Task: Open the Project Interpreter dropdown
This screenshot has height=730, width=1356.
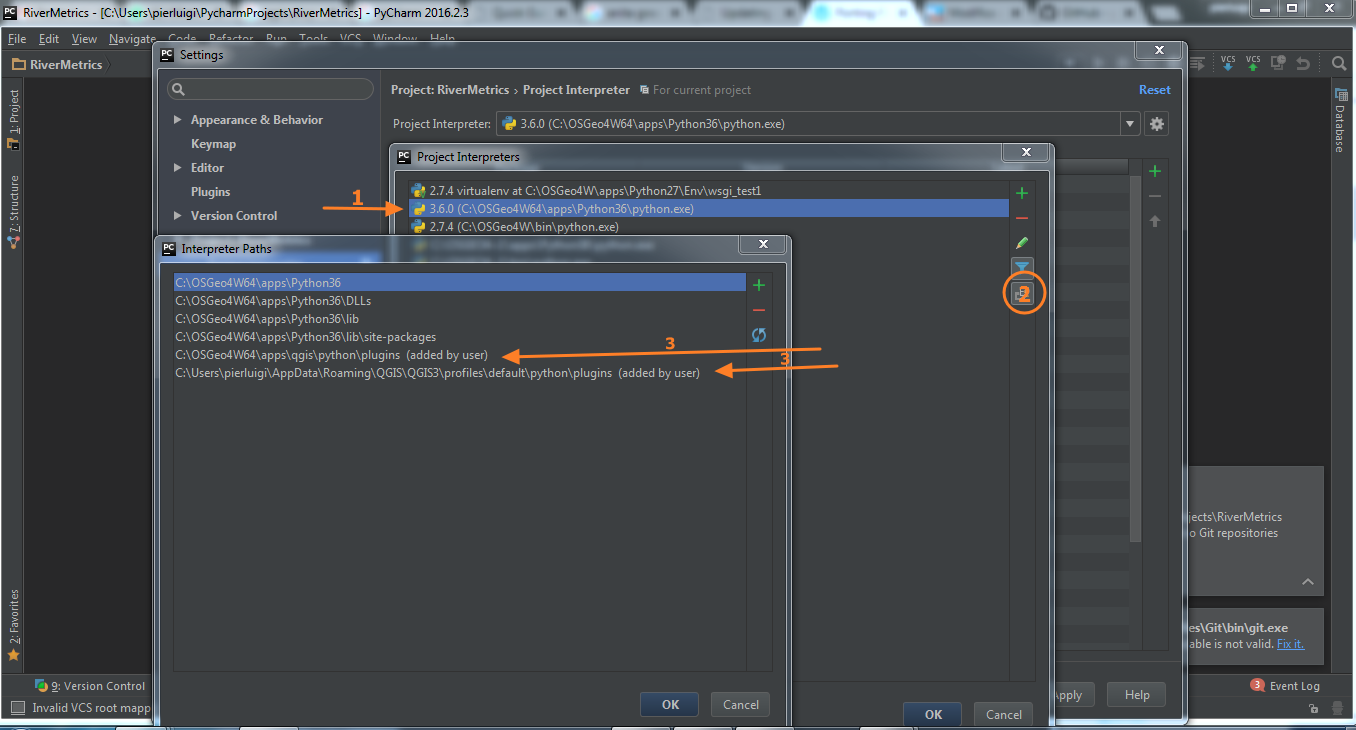Action: point(1130,124)
